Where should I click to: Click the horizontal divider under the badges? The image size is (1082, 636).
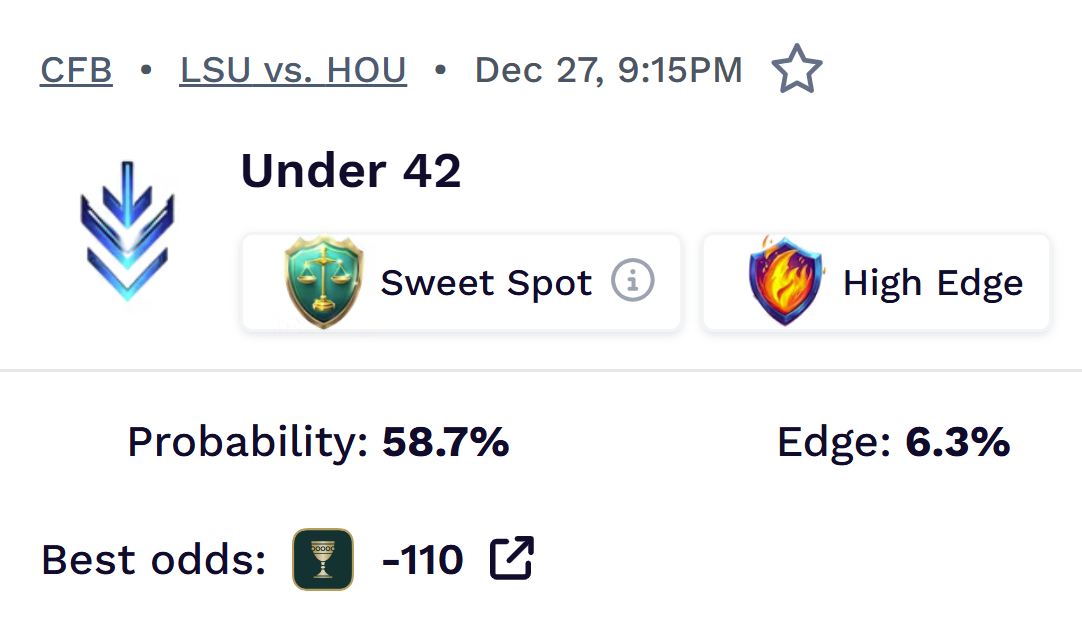tap(541, 370)
